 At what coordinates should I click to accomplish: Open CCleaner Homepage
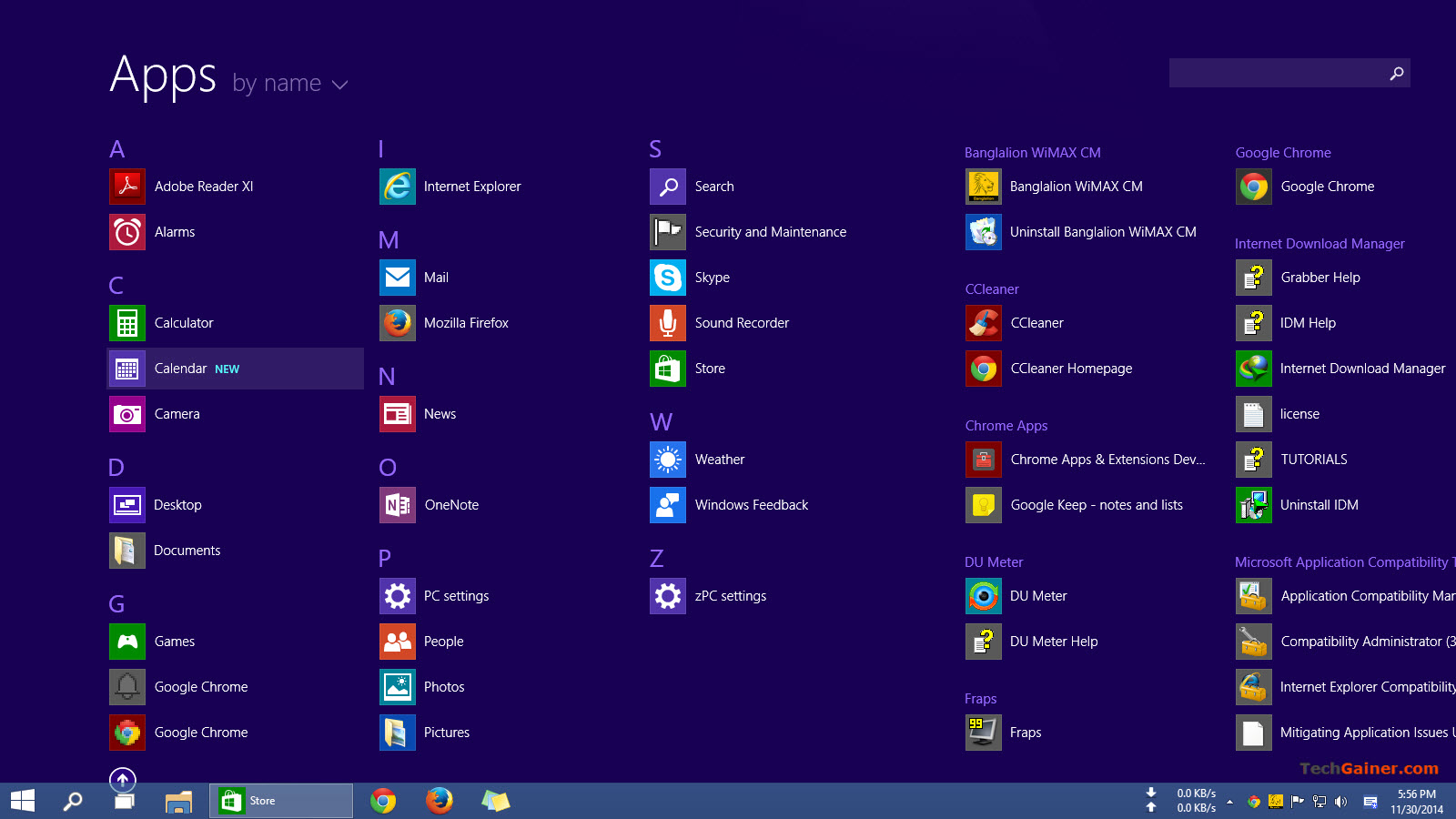[1070, 369]
